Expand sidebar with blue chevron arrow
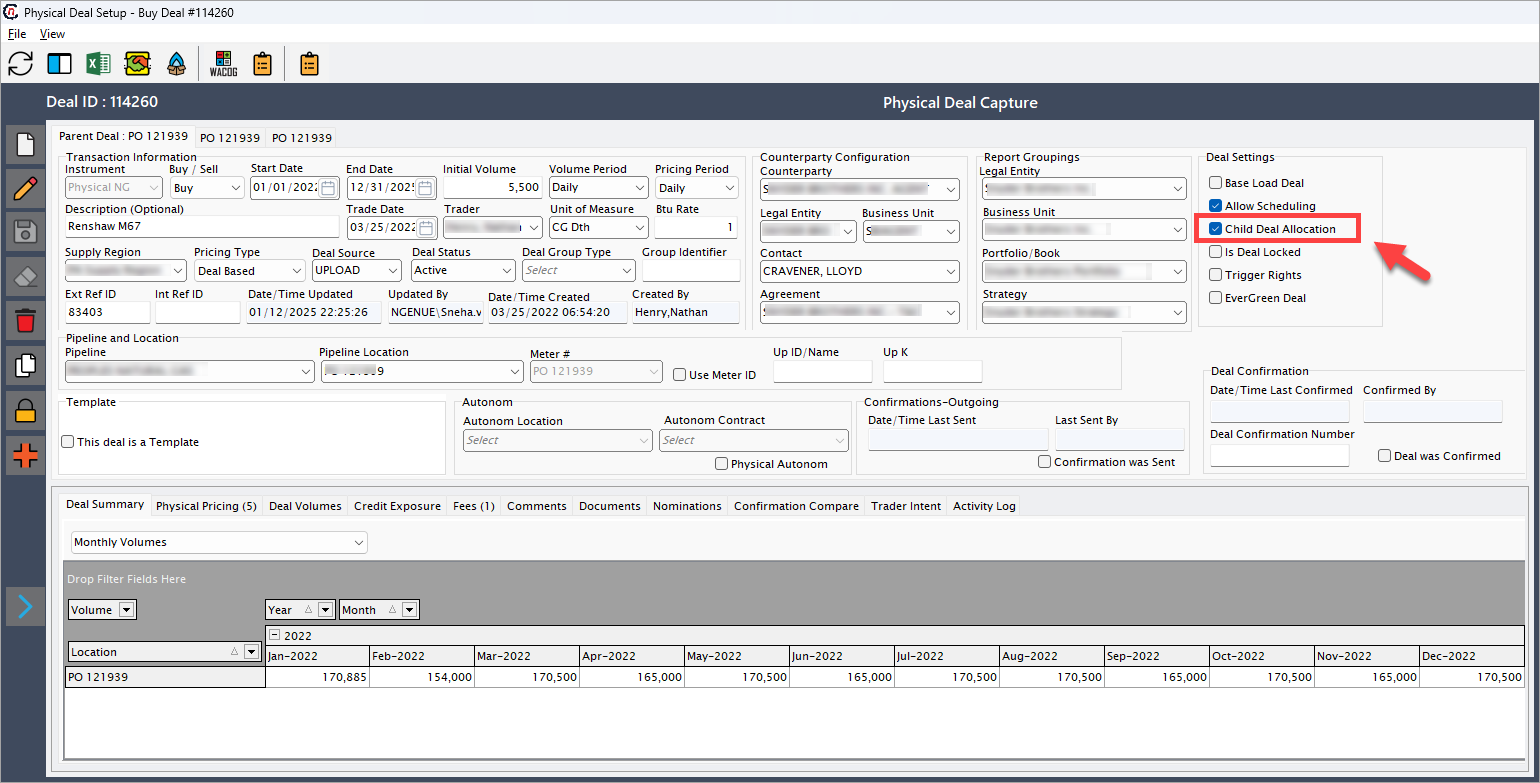This screenshot has width=1540, height=783. coord(25,606)
